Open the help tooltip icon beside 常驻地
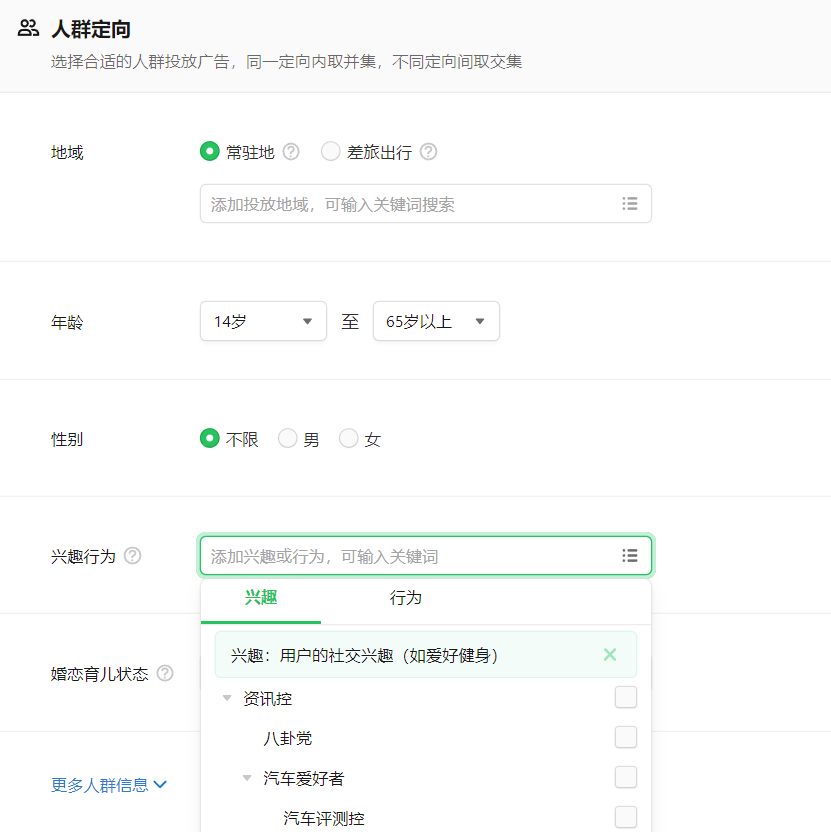 point(290,151)
